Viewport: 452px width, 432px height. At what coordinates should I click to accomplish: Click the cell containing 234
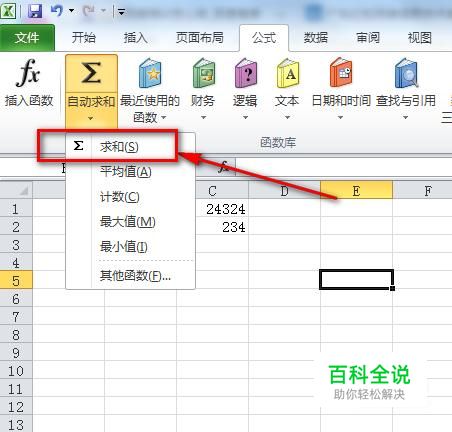coord(222,227)
